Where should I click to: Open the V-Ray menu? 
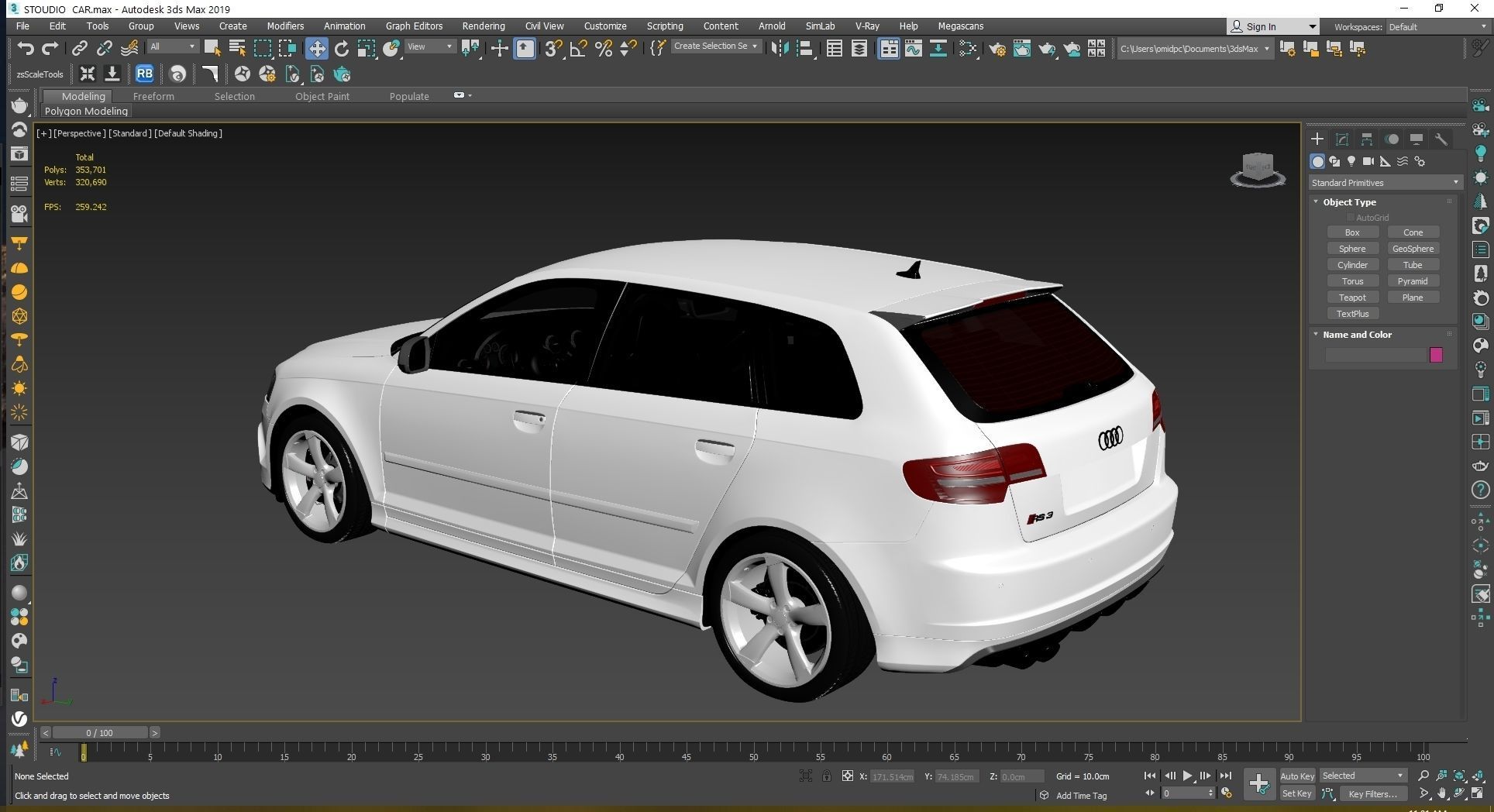(867, 26)
